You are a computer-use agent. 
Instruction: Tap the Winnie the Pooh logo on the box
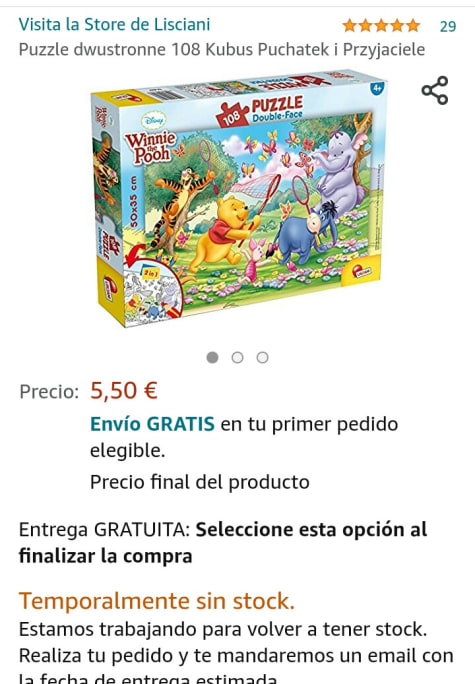(x=150, y=147)
